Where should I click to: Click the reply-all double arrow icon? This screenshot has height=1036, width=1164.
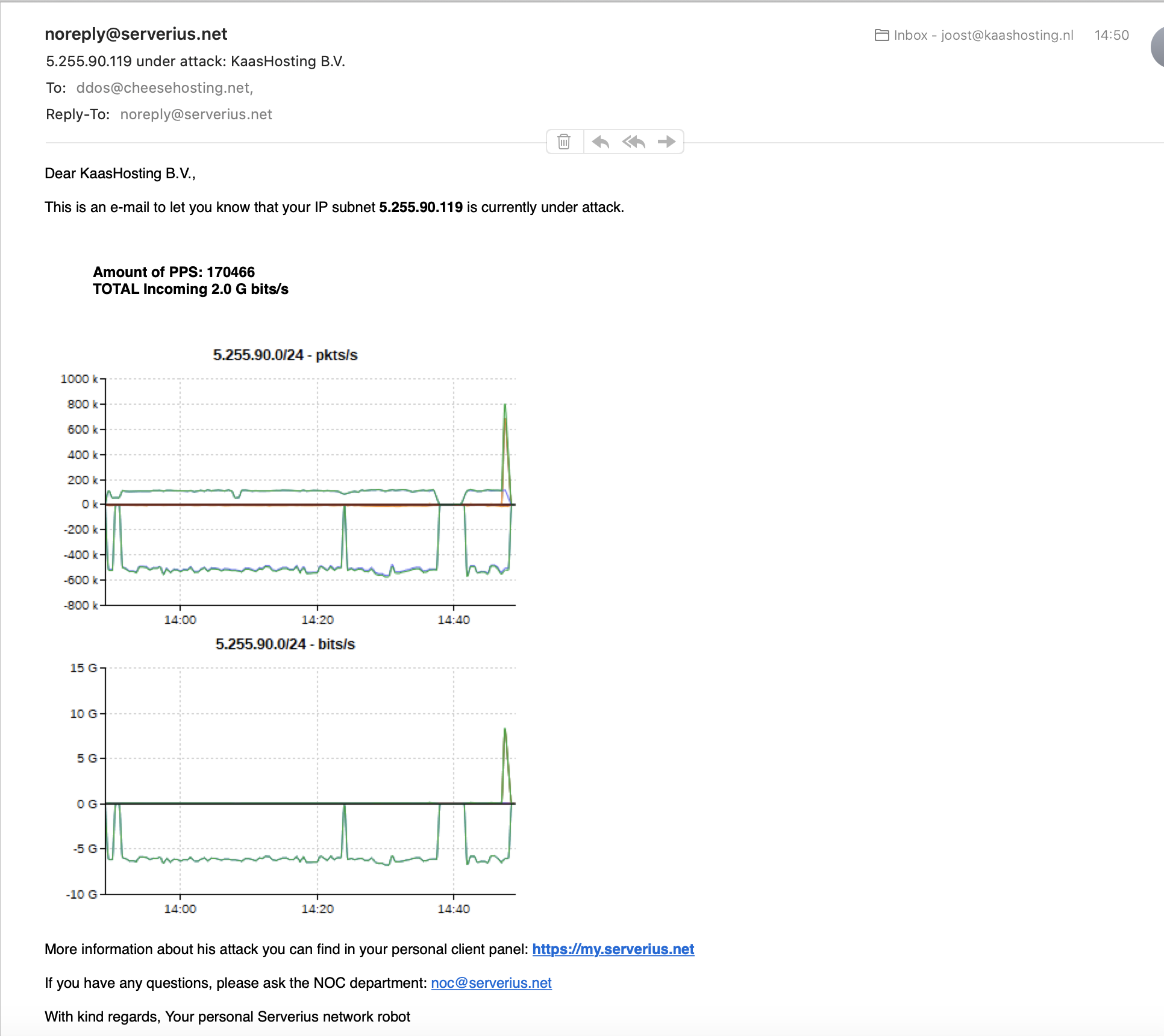click(634, 142)
